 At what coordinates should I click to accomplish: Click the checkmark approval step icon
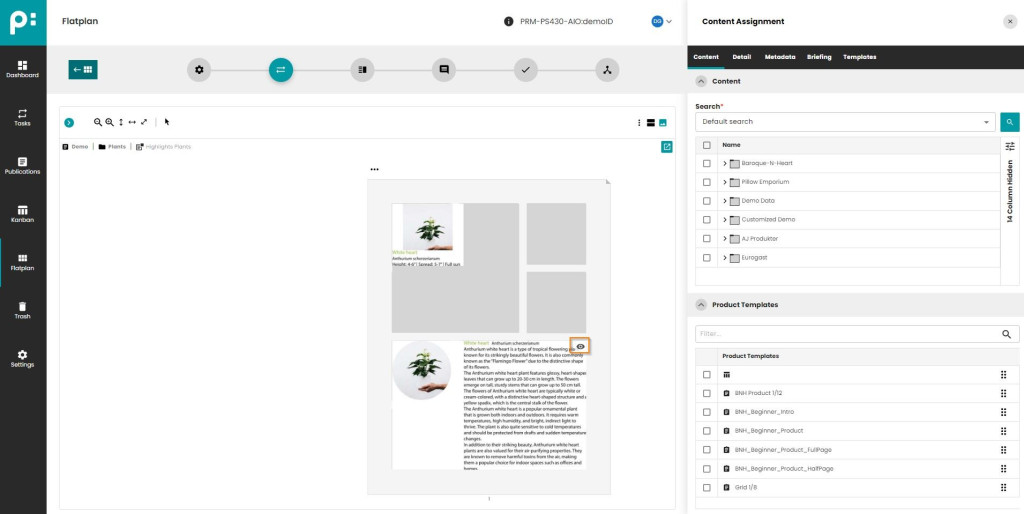pos(525,70)
